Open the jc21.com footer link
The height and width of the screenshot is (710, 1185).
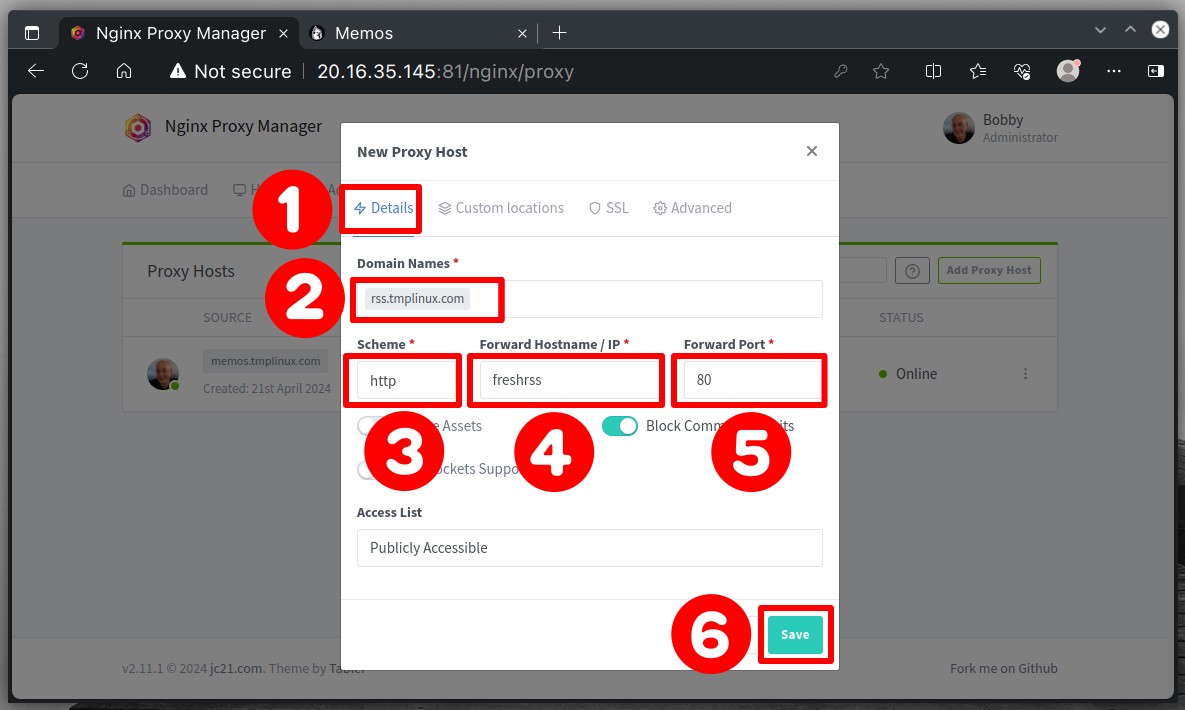[x=236, y=668]
